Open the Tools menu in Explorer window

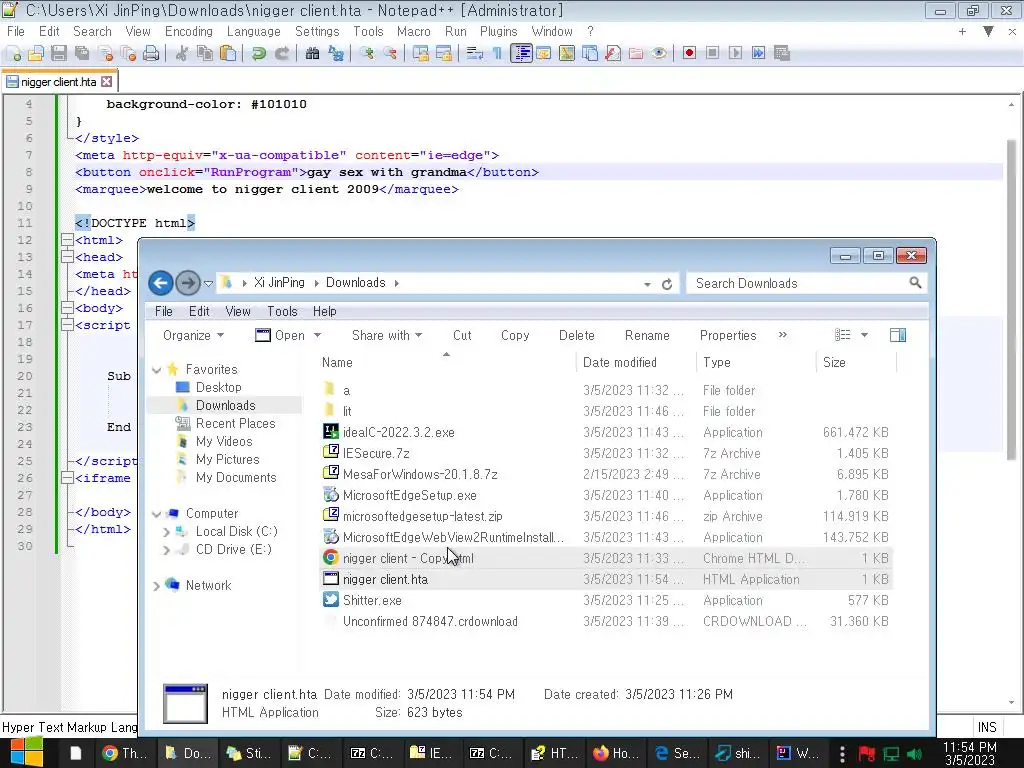pos(282,312)
